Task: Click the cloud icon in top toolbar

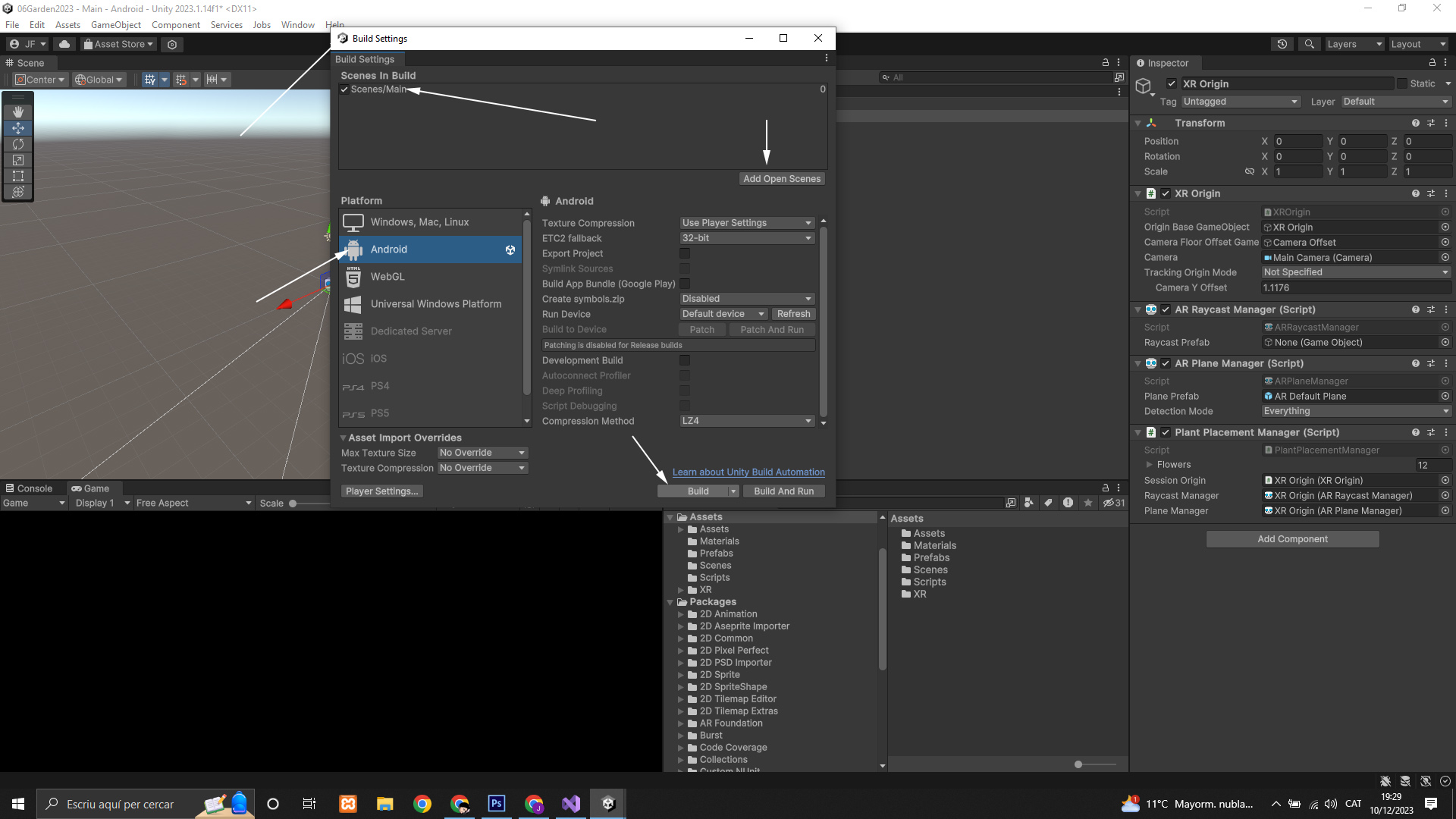Action: [64, 44]
